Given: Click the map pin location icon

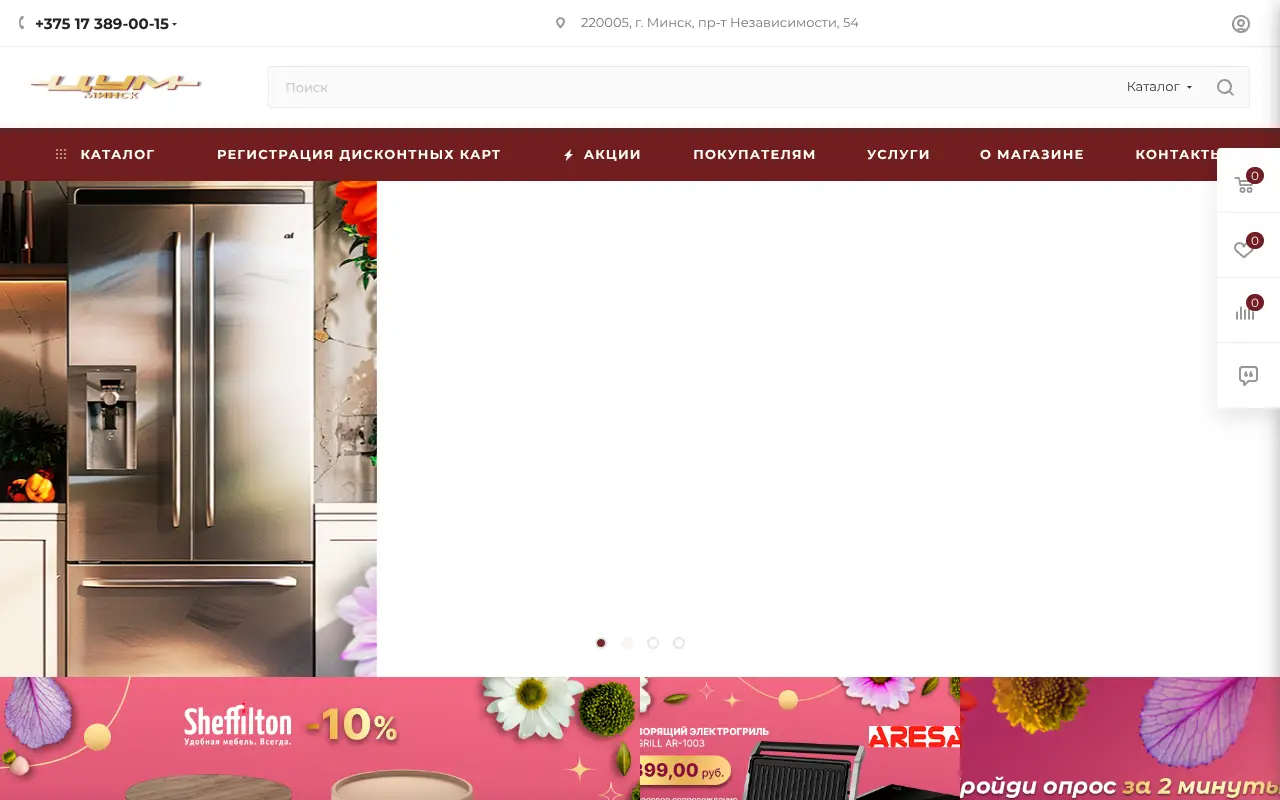Looking at the screenshot, I should 560,23.
